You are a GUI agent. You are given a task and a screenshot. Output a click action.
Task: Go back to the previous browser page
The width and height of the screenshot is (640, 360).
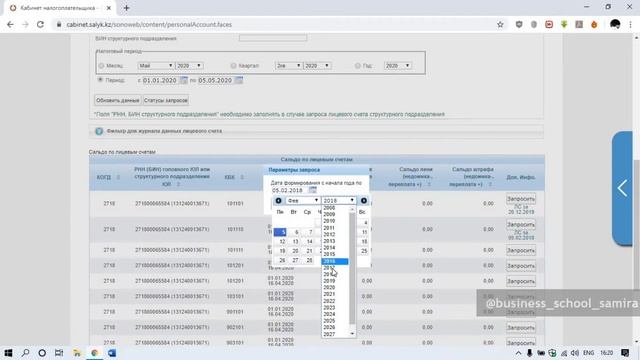(x=10, y=24)
